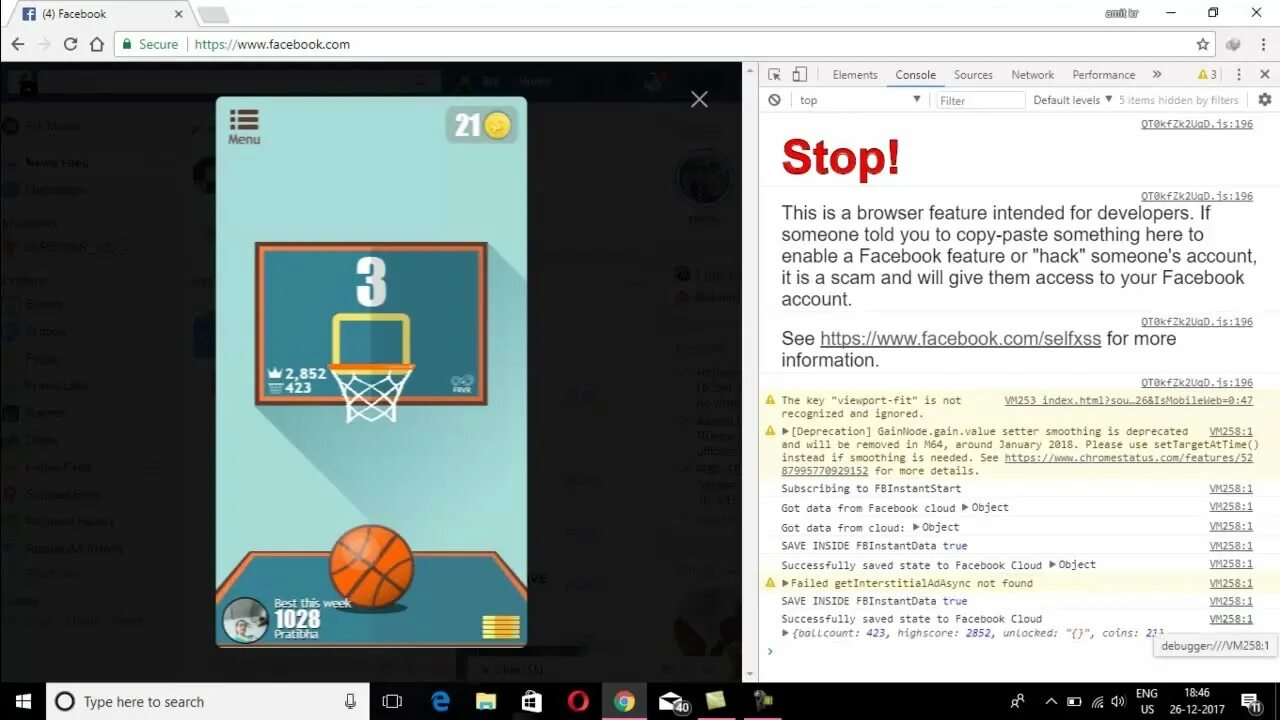Viewport: 1280px width, 720px height.
Task: Click the 'Type here to search' box
Action: [x=207, y=701]
